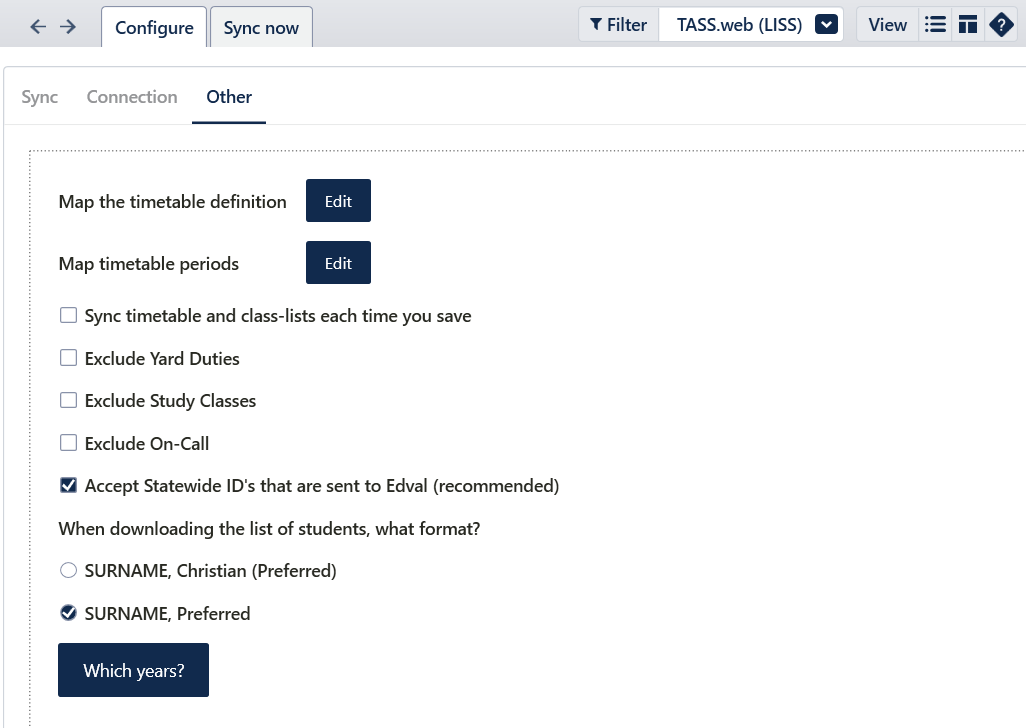Screen dimensions: 1026x728
Task: Edit the timetable definition mapping
Action: 338,201
